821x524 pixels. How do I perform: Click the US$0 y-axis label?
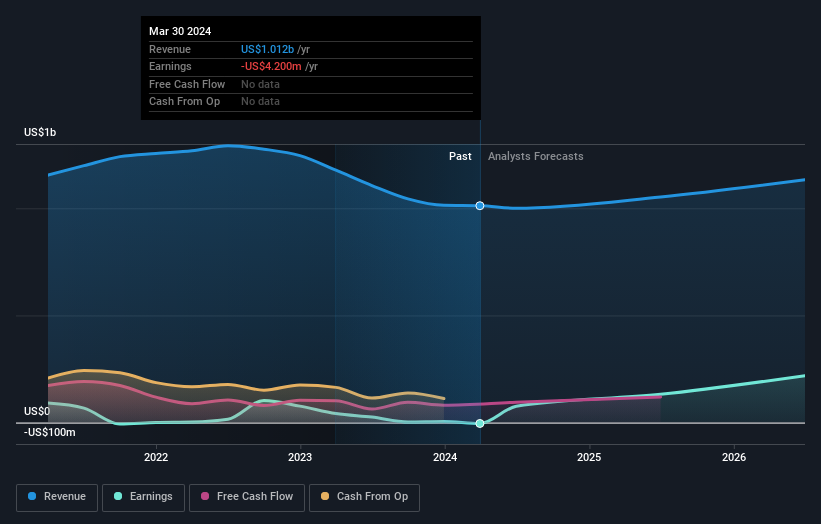[x=37, y=411]
